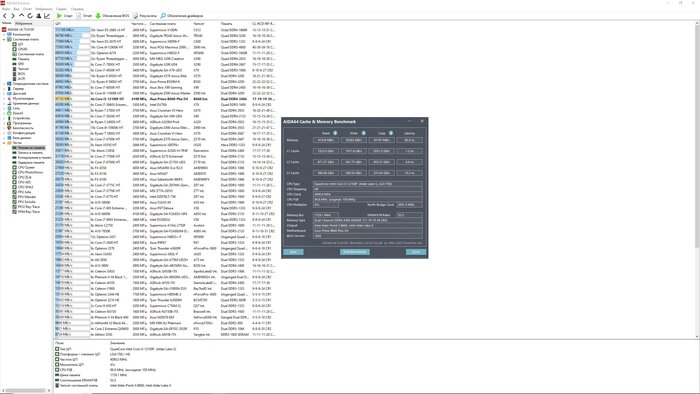Collapse the Тесты tree node

tap(4, 143)
